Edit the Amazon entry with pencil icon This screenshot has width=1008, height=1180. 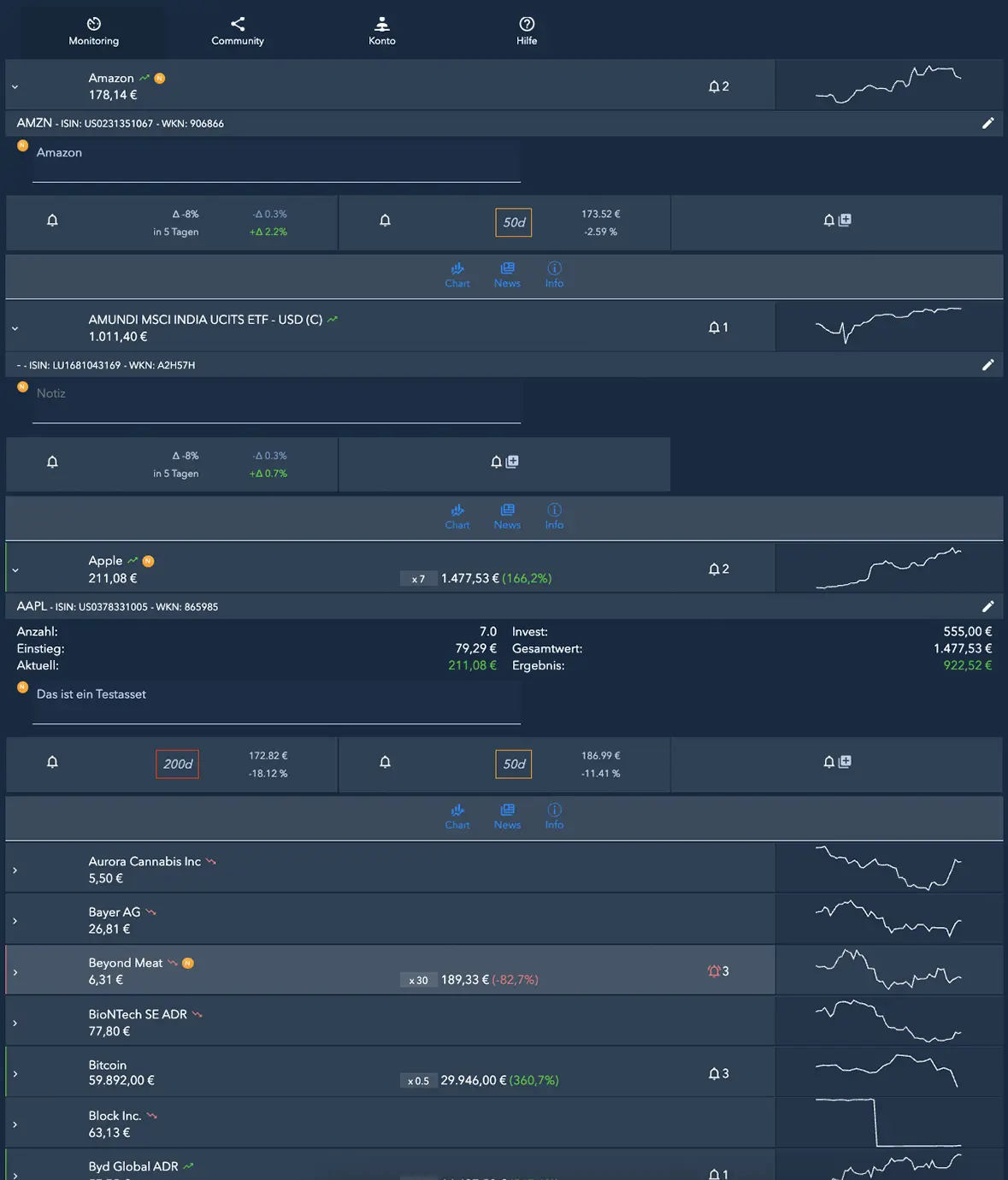coord(987,123)
